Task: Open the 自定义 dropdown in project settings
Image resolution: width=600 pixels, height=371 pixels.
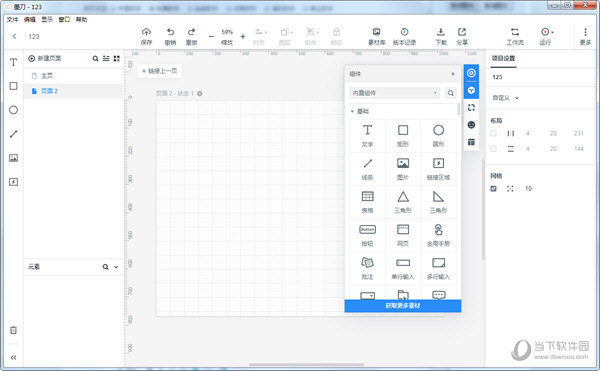Action: pos(505,98)
